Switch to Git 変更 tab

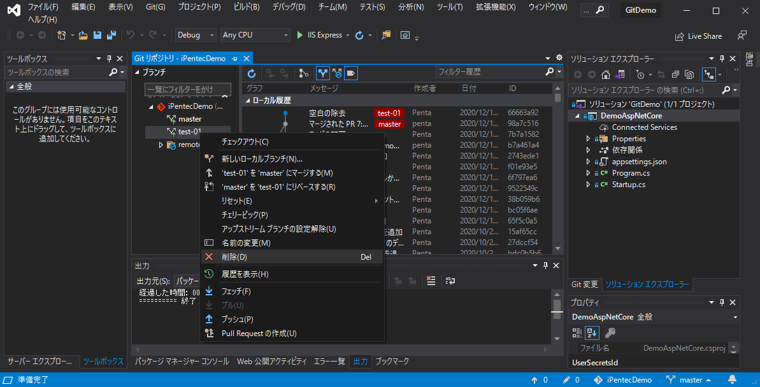584,285
